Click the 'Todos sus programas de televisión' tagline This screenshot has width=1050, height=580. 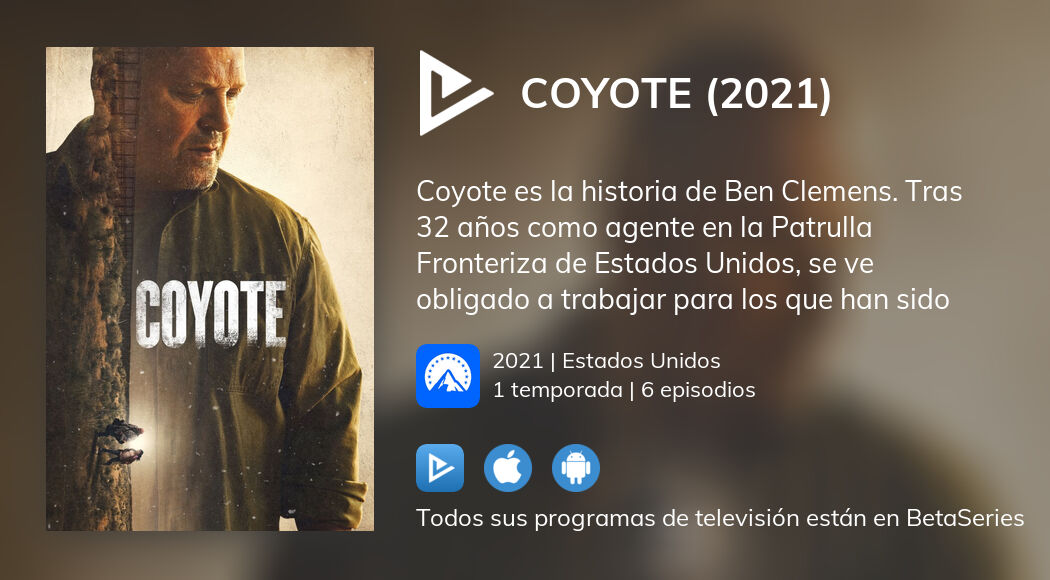point(720,518)
